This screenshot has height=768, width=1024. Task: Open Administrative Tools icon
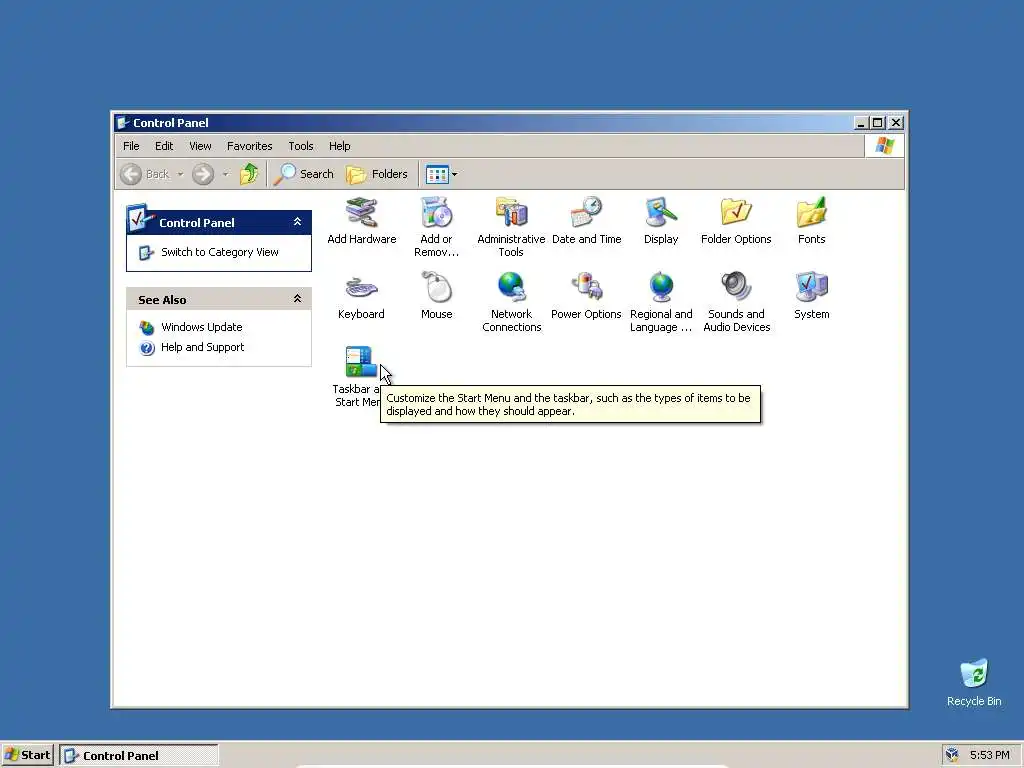(511, 227)
